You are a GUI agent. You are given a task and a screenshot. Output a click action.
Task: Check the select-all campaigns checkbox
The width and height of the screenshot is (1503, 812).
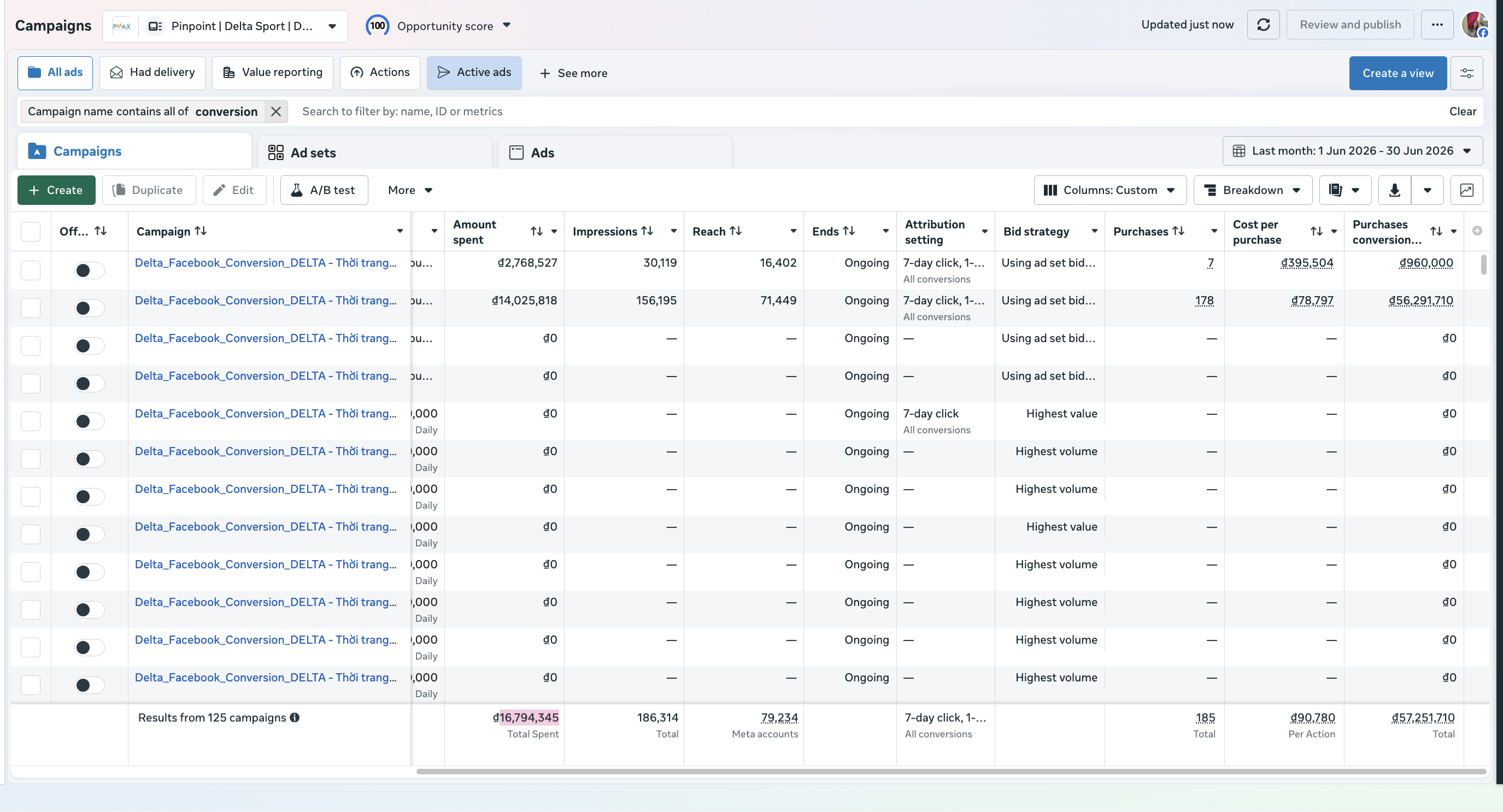(31, 232)
